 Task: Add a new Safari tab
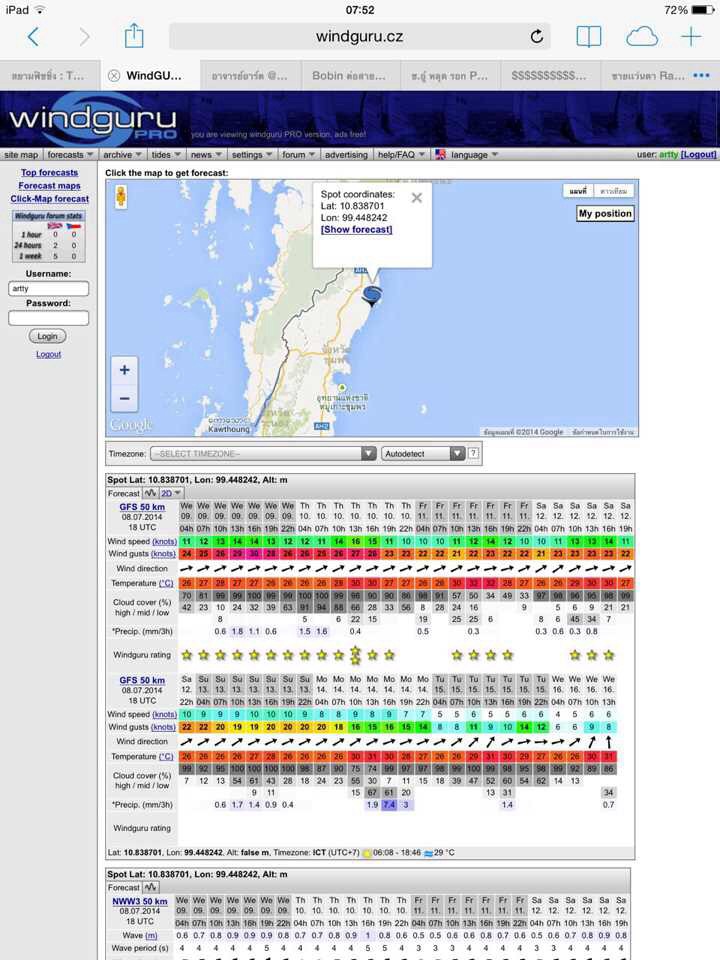pos(691,37)
